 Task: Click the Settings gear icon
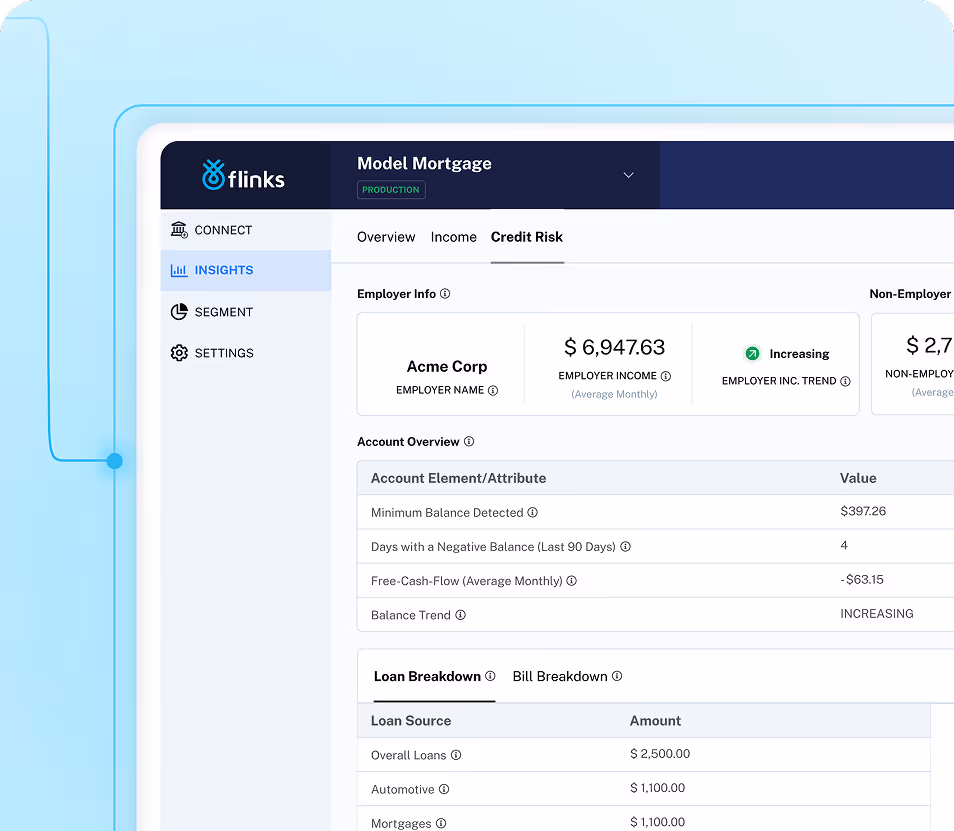[179, 353]
